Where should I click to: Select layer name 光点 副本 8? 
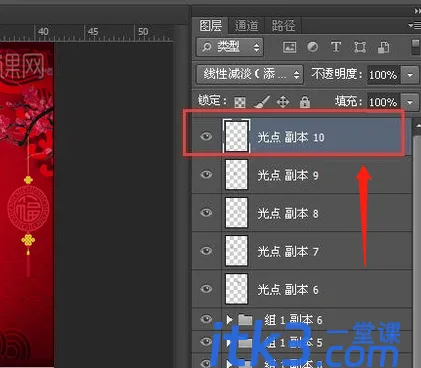pyautogui.click(x=288, y=213)
